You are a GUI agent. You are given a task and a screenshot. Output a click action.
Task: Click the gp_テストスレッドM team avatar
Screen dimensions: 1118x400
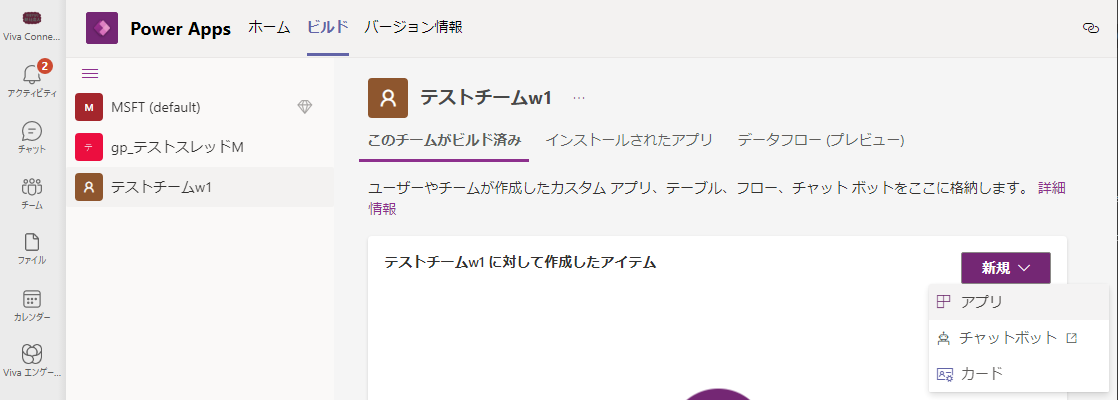click(89, 147)
